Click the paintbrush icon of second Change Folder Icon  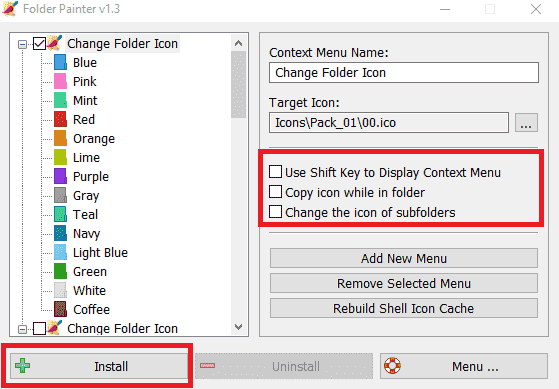55,328
